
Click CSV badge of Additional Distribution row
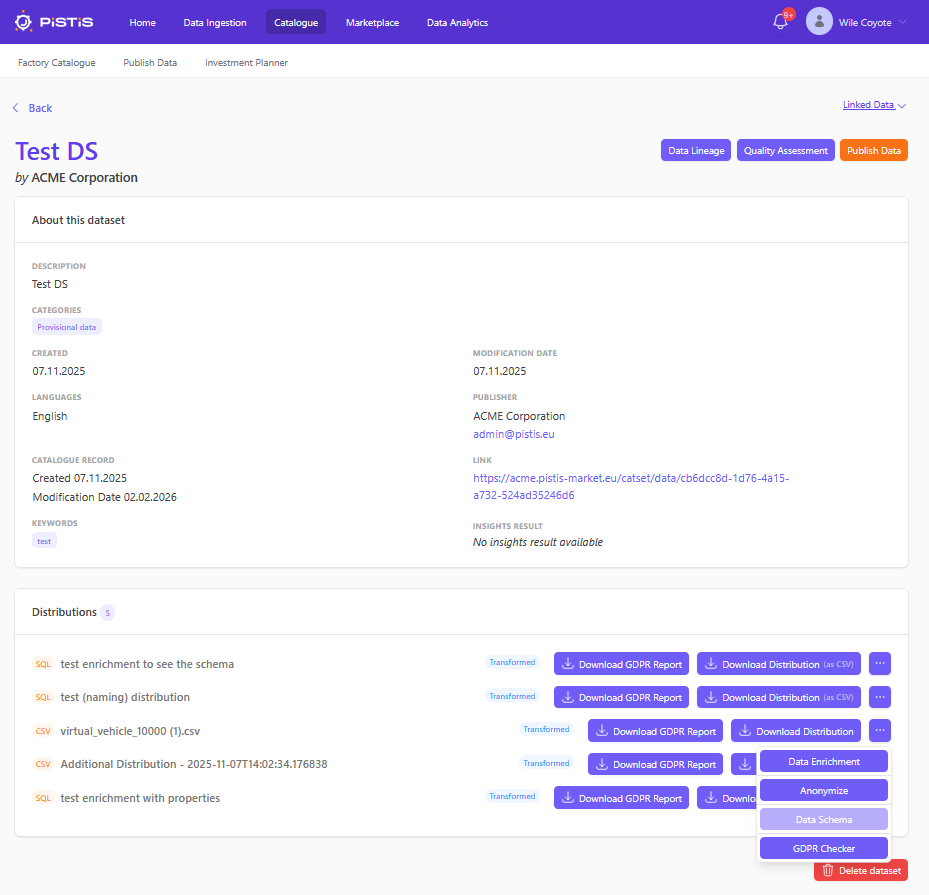click(43, 764)
